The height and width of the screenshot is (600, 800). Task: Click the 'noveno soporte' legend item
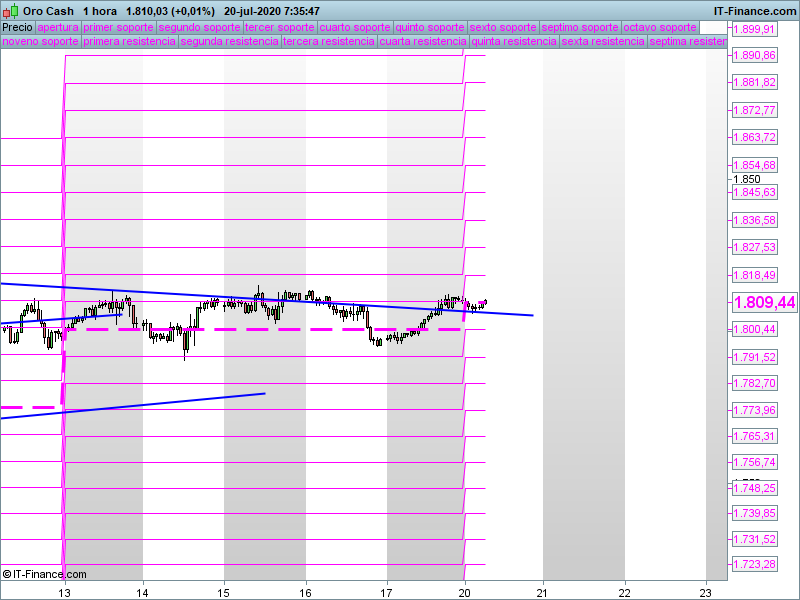pyautogui.click(x=40, y=42)
